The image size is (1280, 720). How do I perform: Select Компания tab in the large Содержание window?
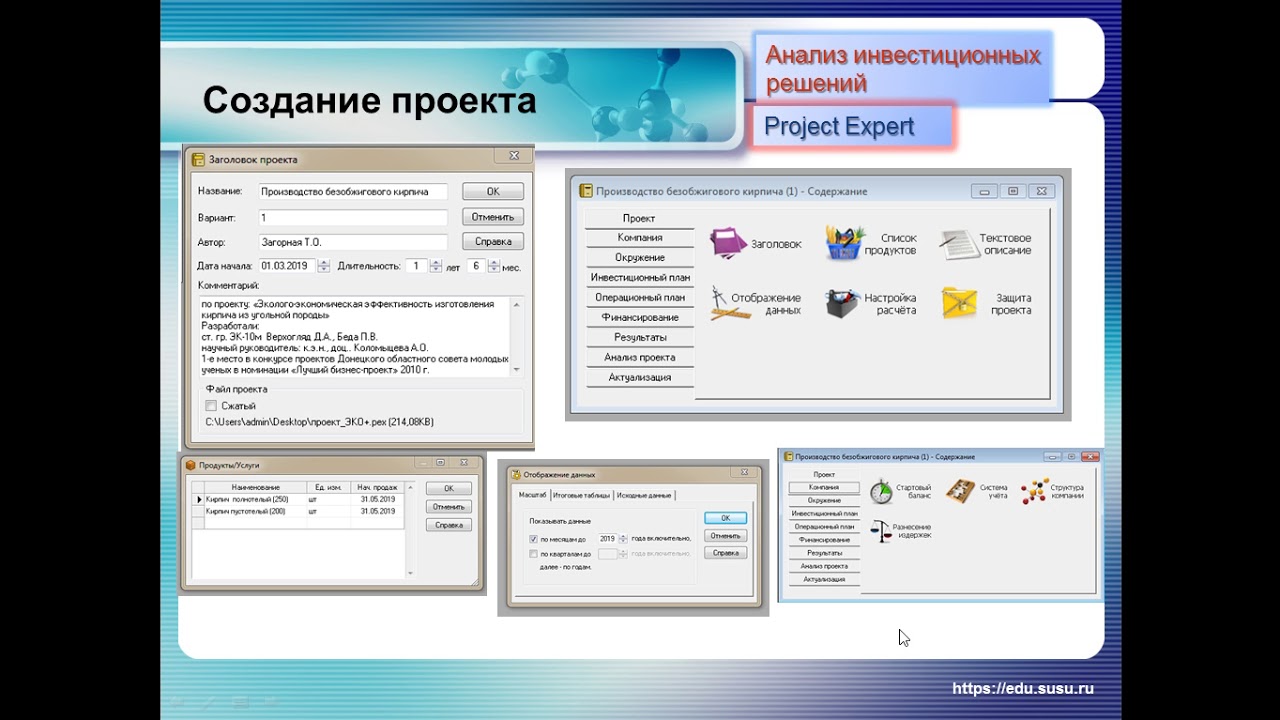point(639,238)
